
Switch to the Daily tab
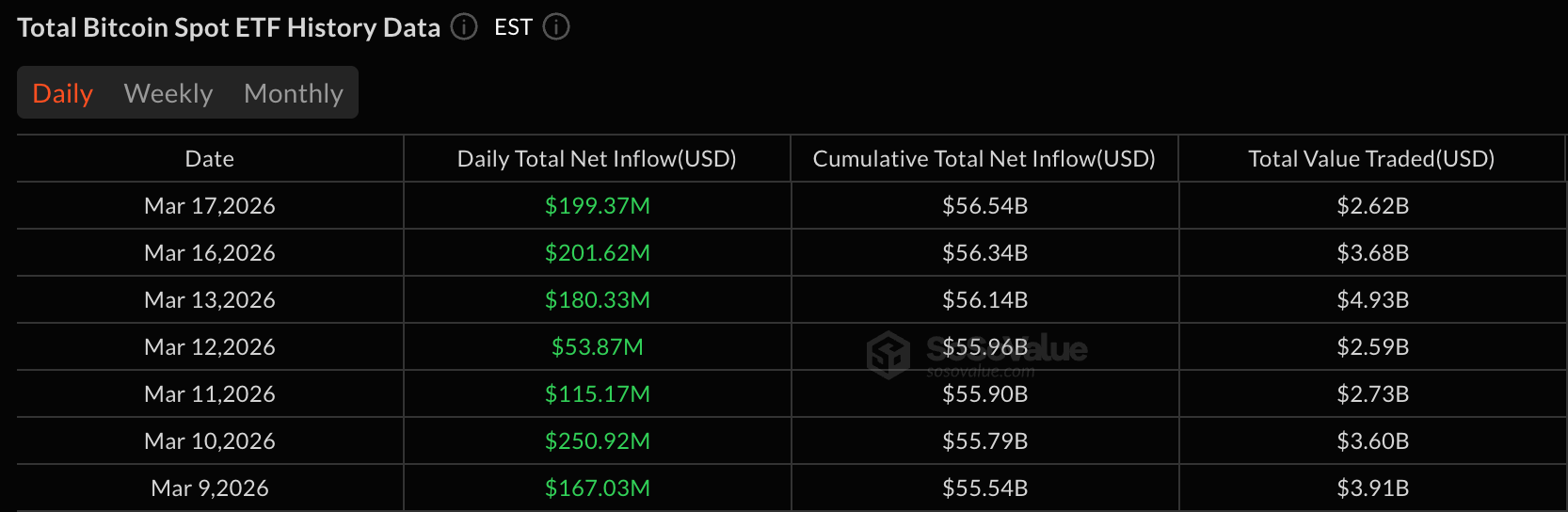63,93
